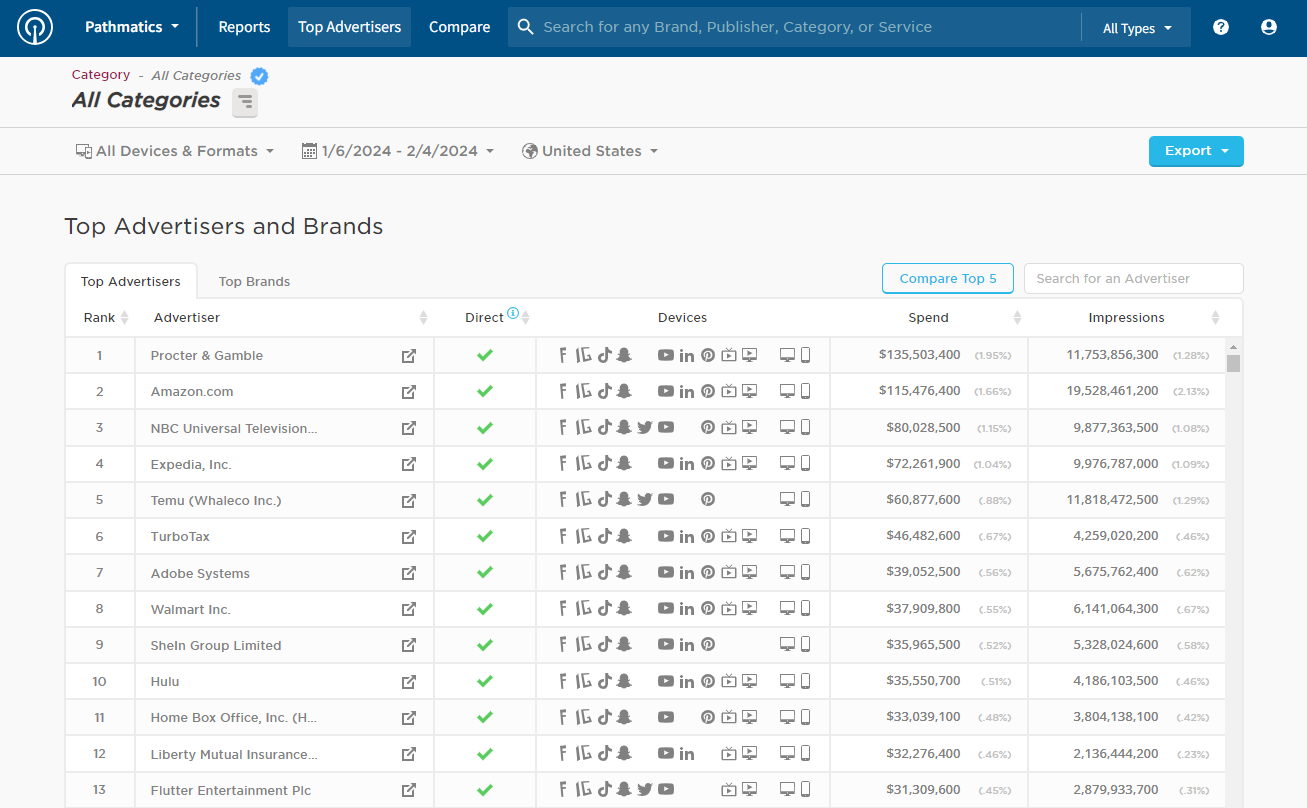The width and height of the screenshot is (1307, 808).
Task: Open Expedia, Inc. external link icon
Action: pyautogui.click(x=409, y=464)
